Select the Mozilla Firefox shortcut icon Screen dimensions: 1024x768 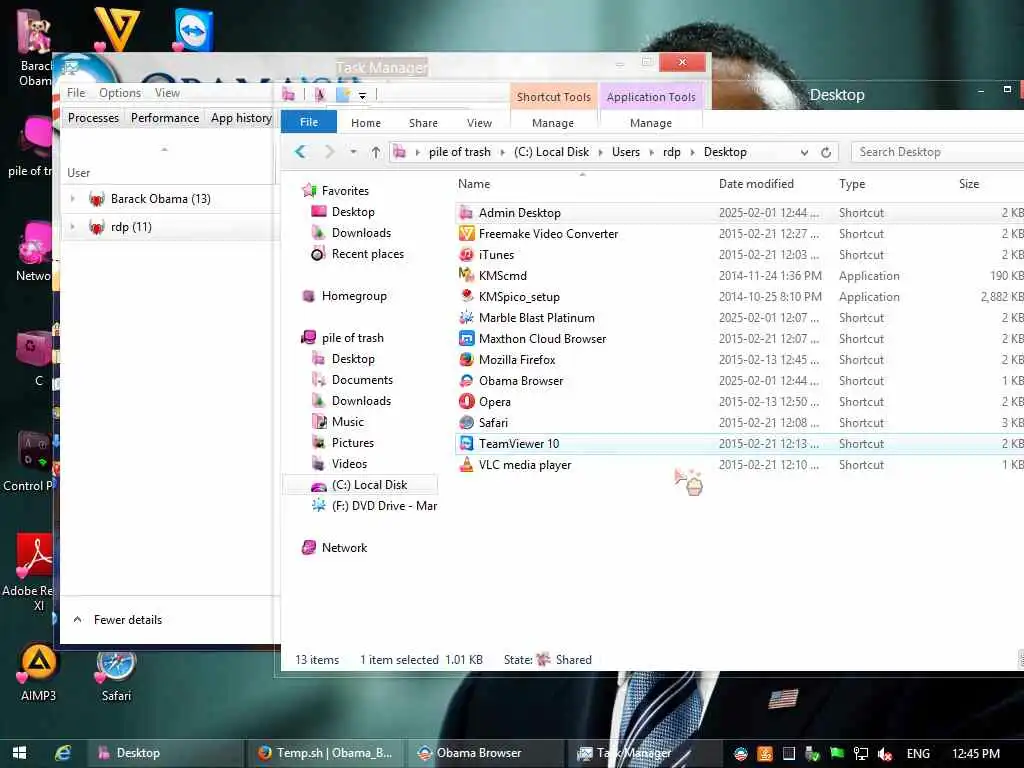tap(466, 359)
